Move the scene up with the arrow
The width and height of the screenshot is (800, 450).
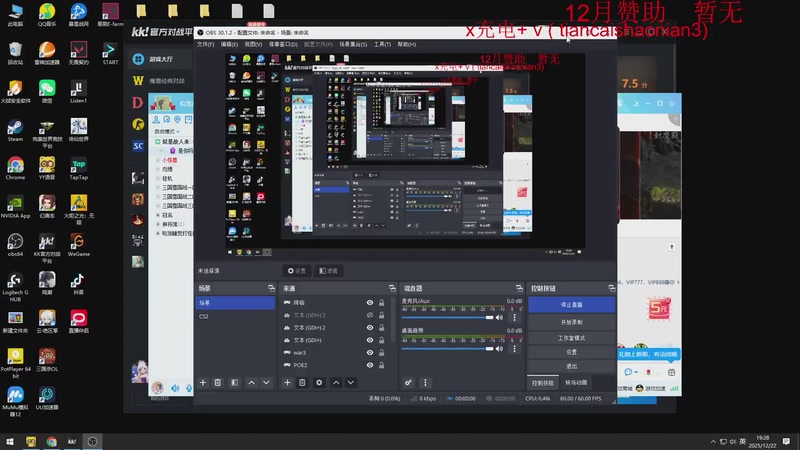point(252,382)
